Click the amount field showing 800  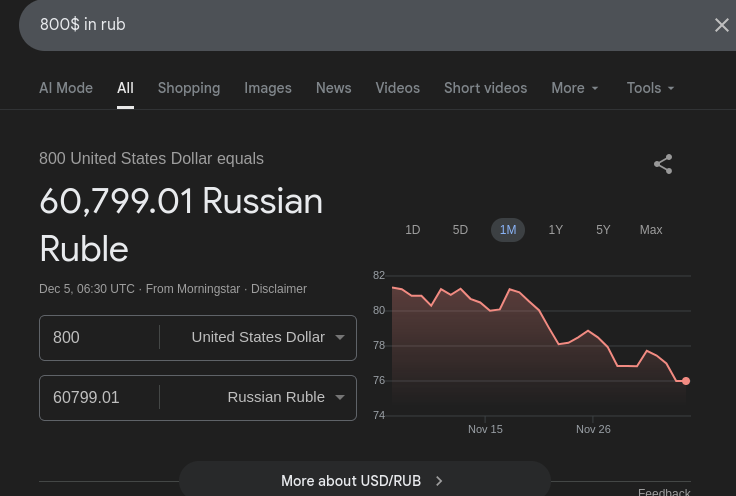coord(100,338)
